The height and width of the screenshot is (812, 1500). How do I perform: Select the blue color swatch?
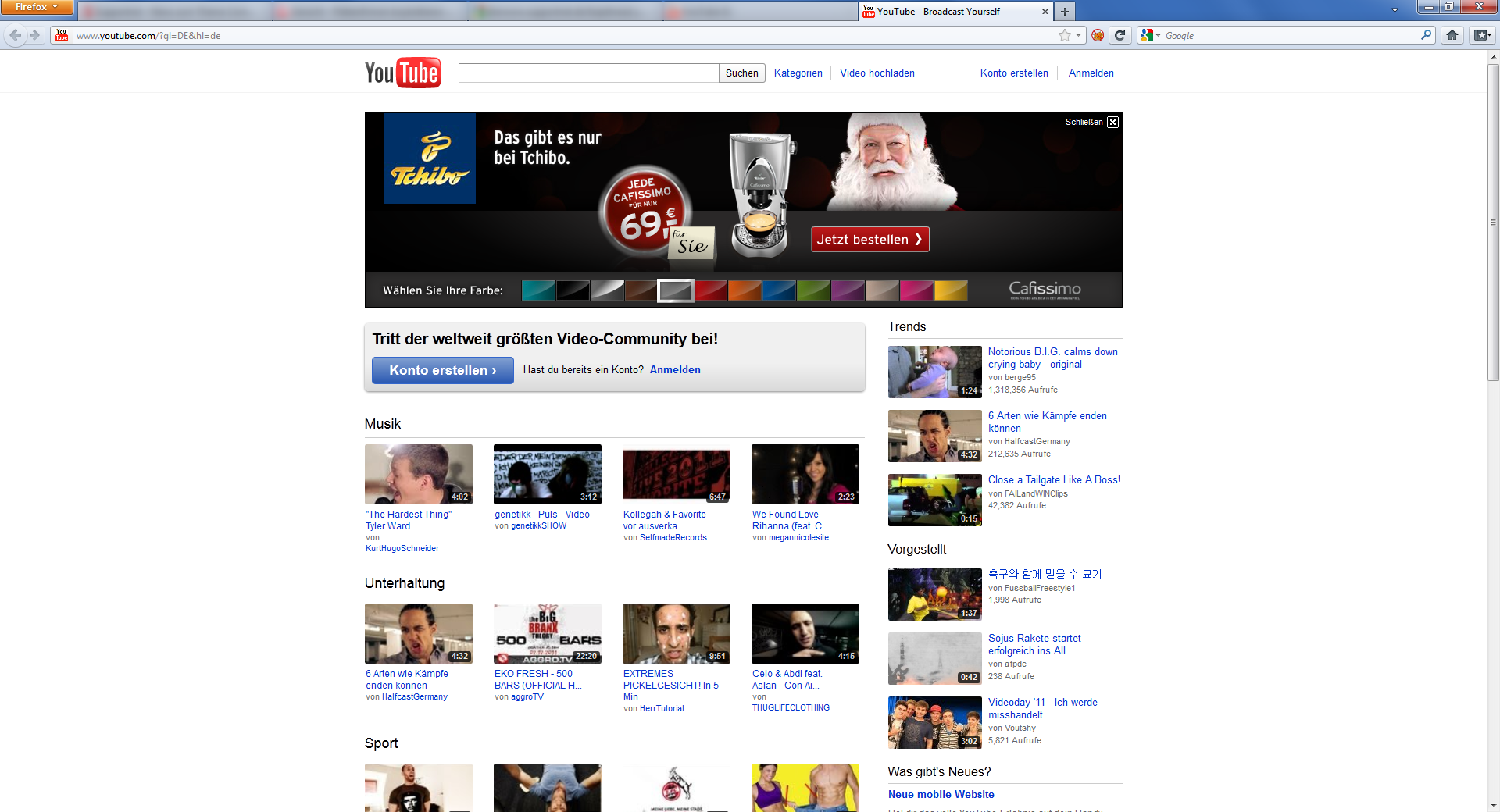click(x=778, y=290)
